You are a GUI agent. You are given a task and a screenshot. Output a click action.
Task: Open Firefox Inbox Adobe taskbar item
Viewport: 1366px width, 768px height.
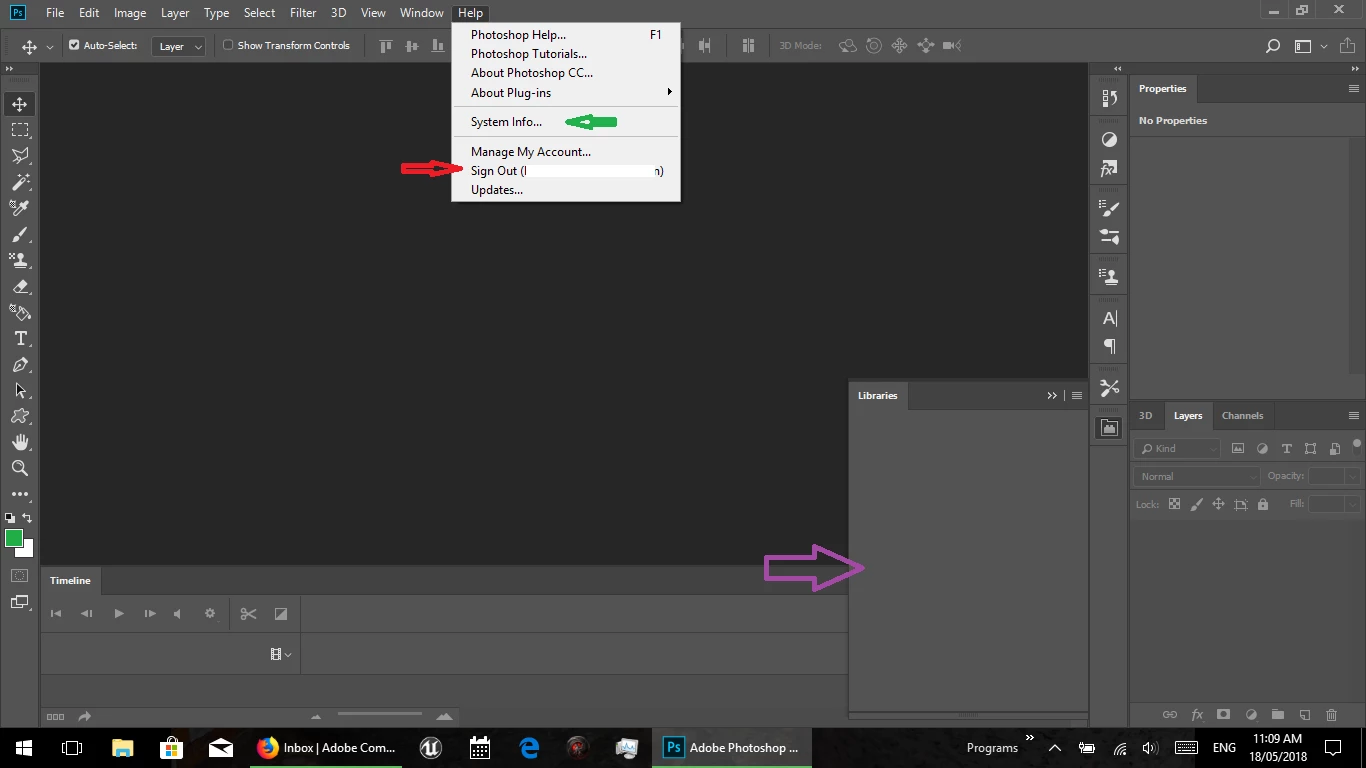326,747
